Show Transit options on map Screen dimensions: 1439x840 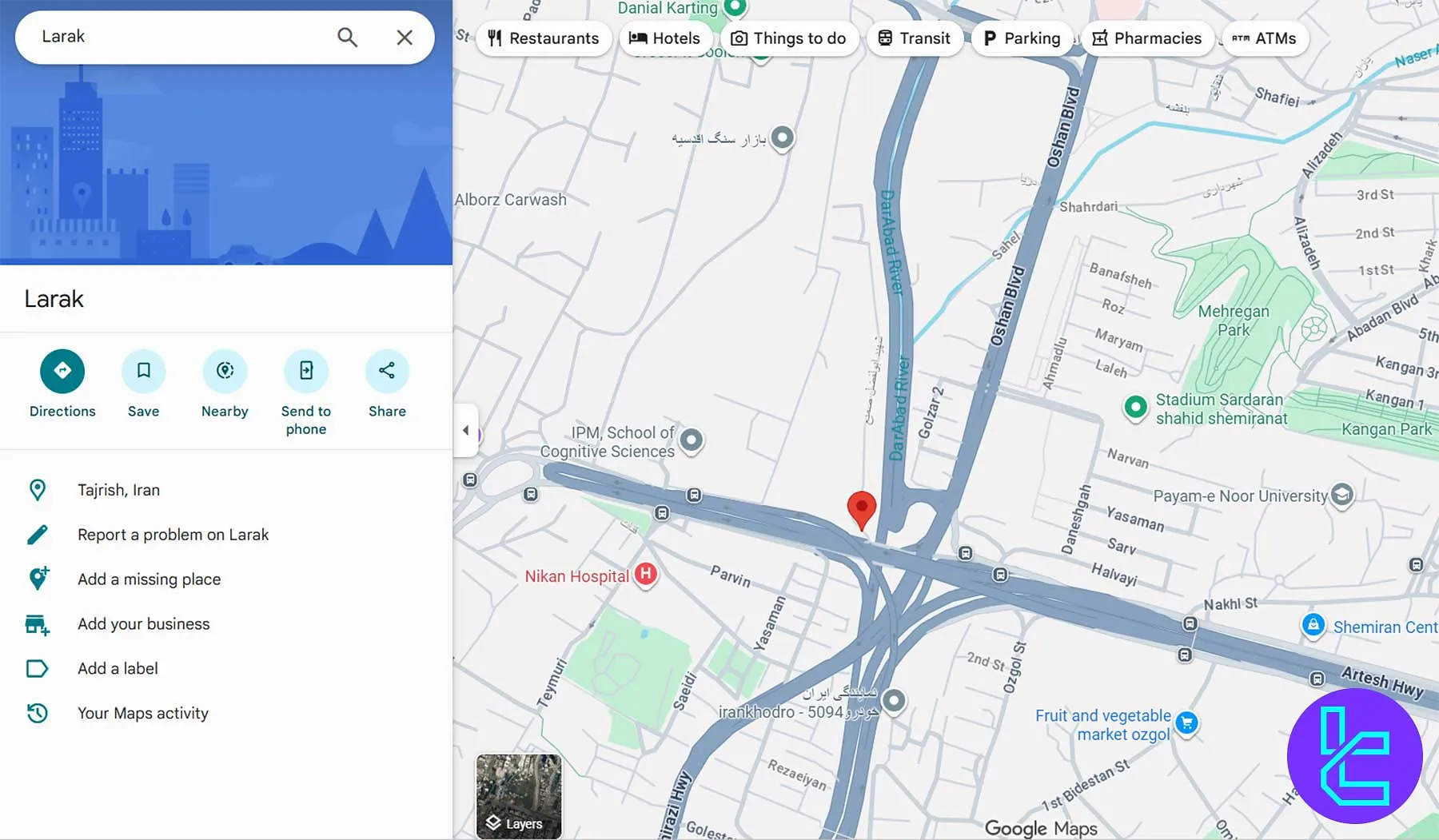[x=914, y=38]
